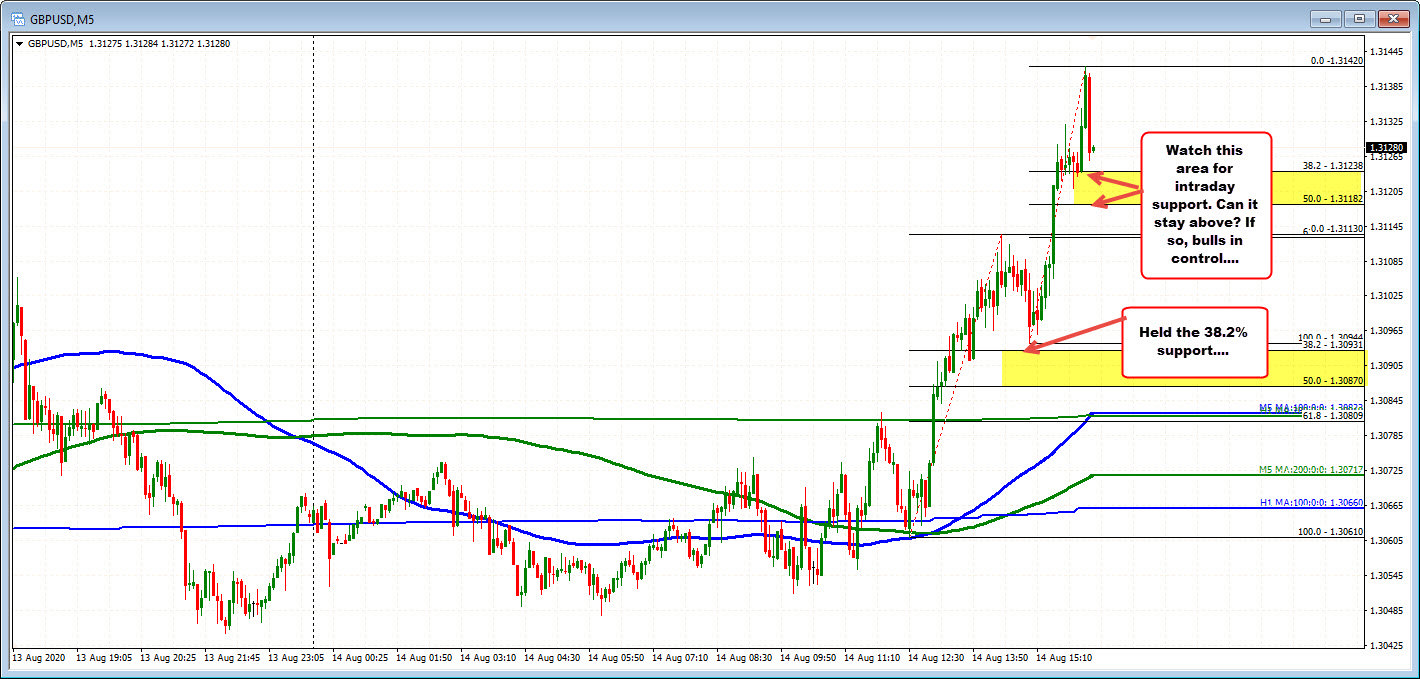Click time axis label '14 Aug 07:10'
The image size is (1420, 679).
682,658
